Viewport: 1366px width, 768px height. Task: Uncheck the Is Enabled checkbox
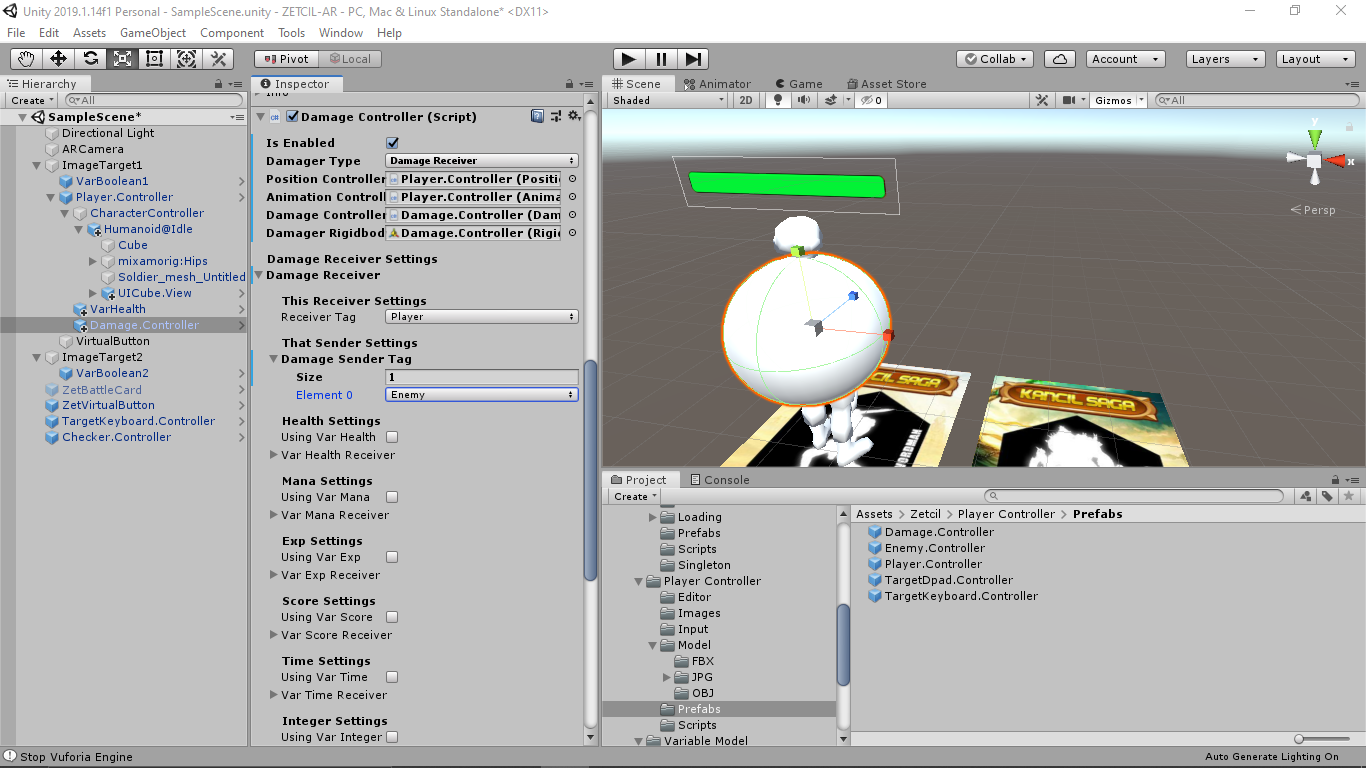click(392, 142)
